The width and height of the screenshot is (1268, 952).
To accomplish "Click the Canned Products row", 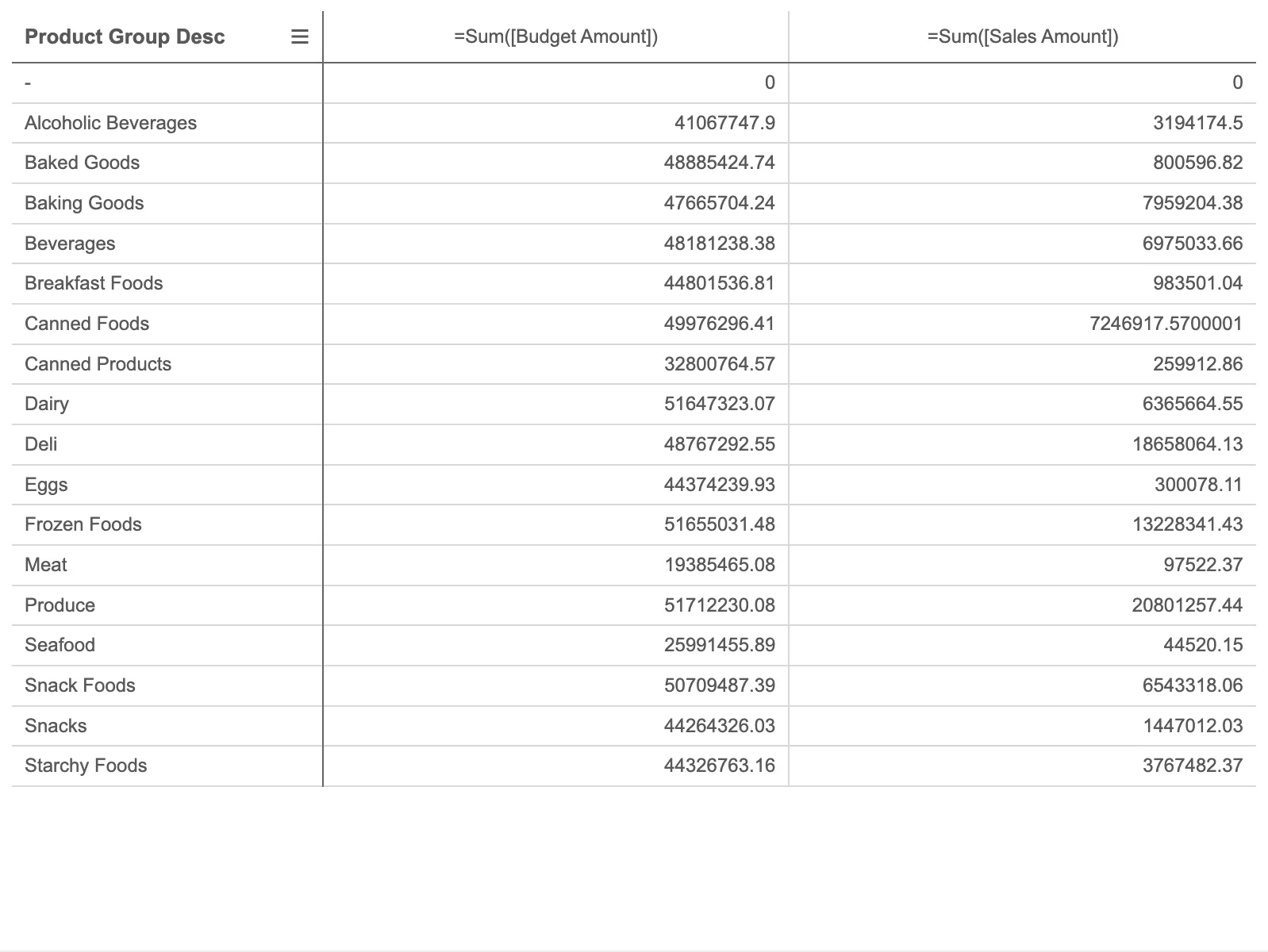I will 98,364.
